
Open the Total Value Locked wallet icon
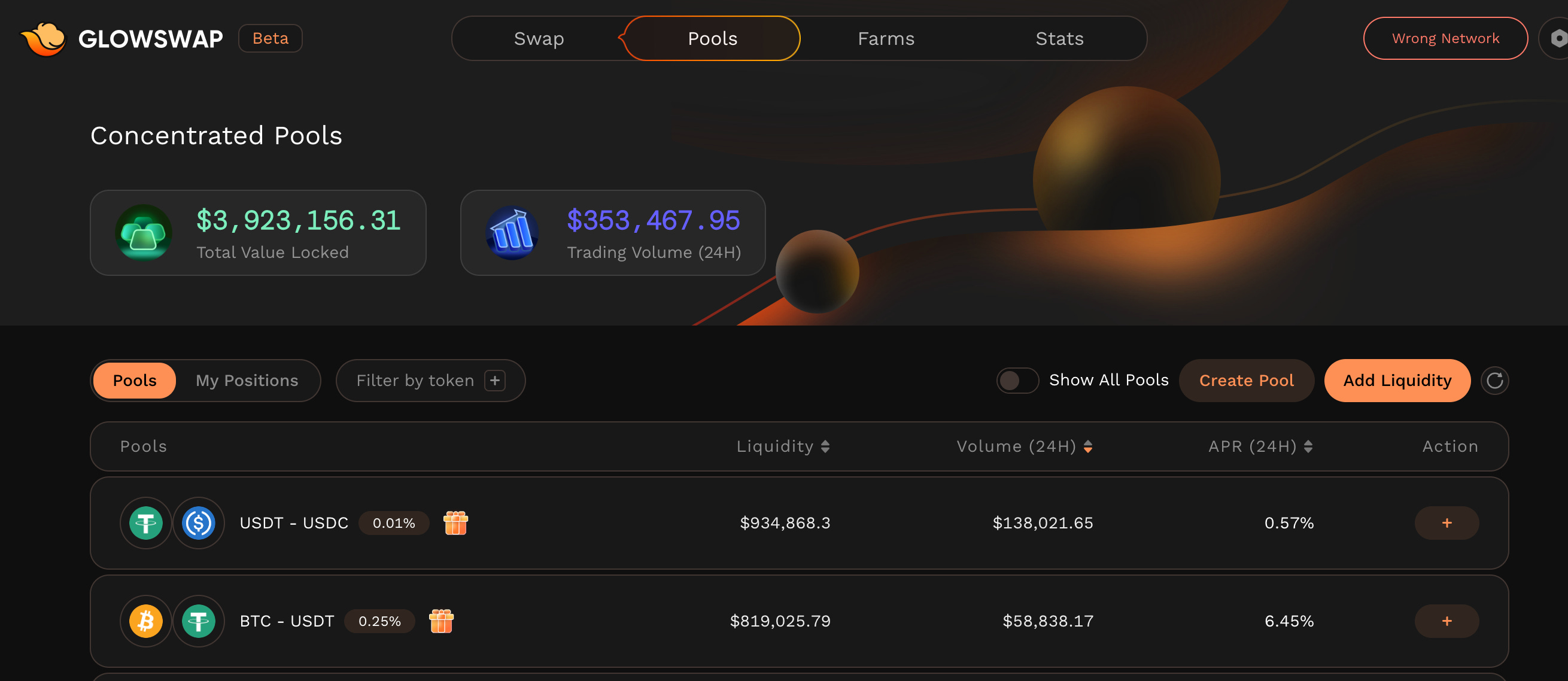(x=144, y=233)
